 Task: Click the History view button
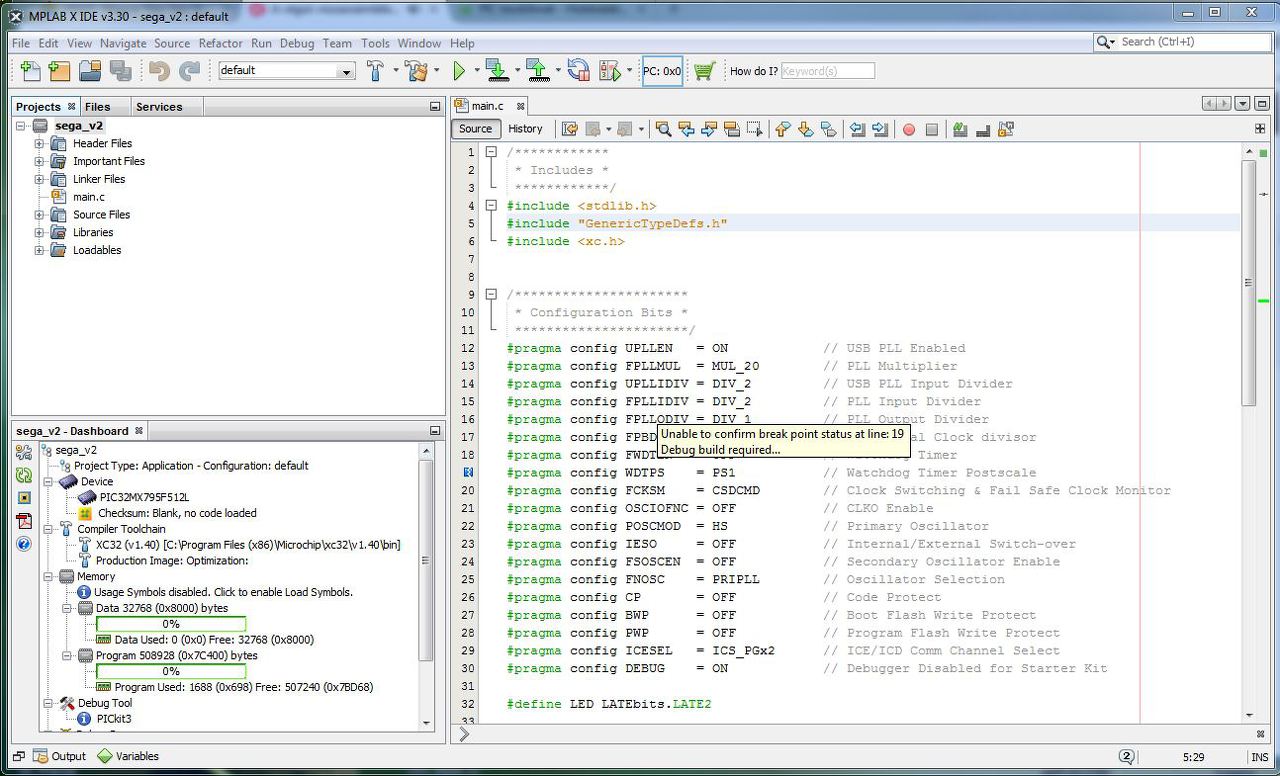(525, 129)
